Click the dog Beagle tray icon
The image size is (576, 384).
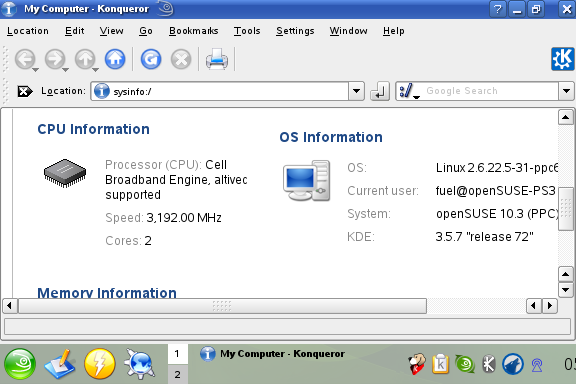click(x=418, y=364)
